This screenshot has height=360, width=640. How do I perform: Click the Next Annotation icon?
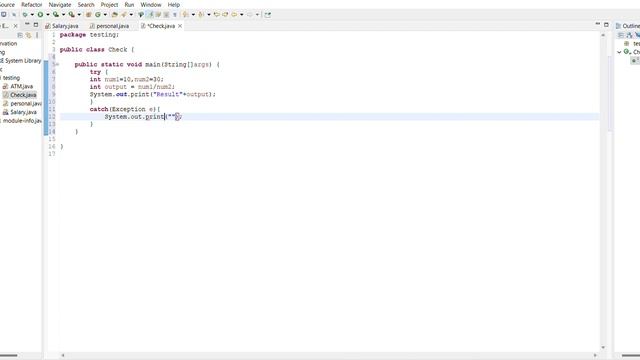(186, 15)
